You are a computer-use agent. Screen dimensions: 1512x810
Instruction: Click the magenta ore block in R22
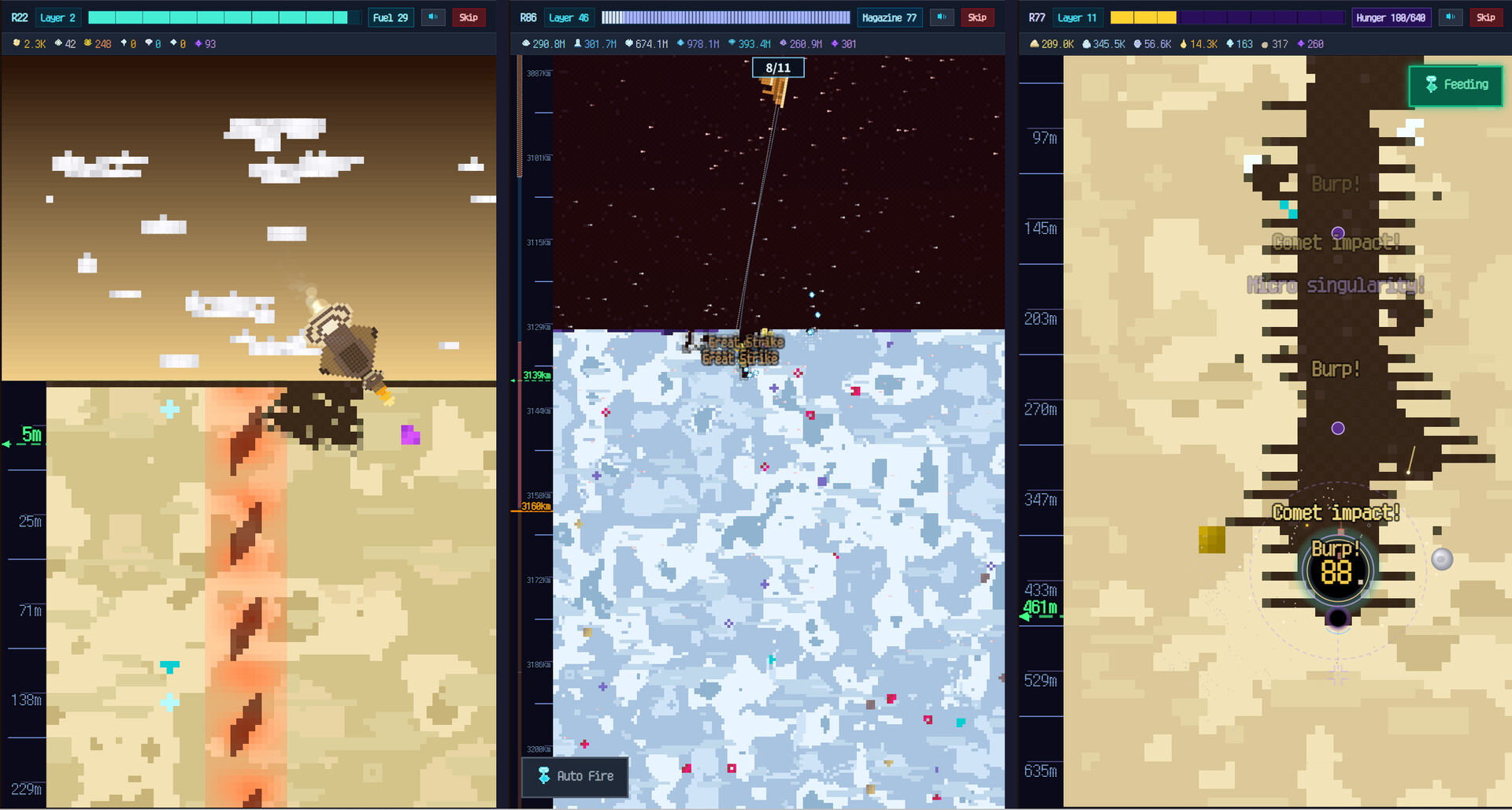point(410,434)
